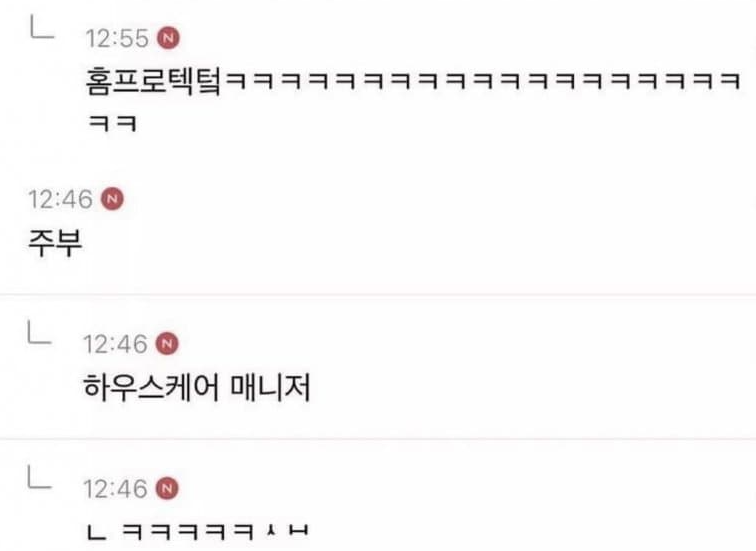
Task: Select the 12:55 timestamp
Action: [117, 39]
